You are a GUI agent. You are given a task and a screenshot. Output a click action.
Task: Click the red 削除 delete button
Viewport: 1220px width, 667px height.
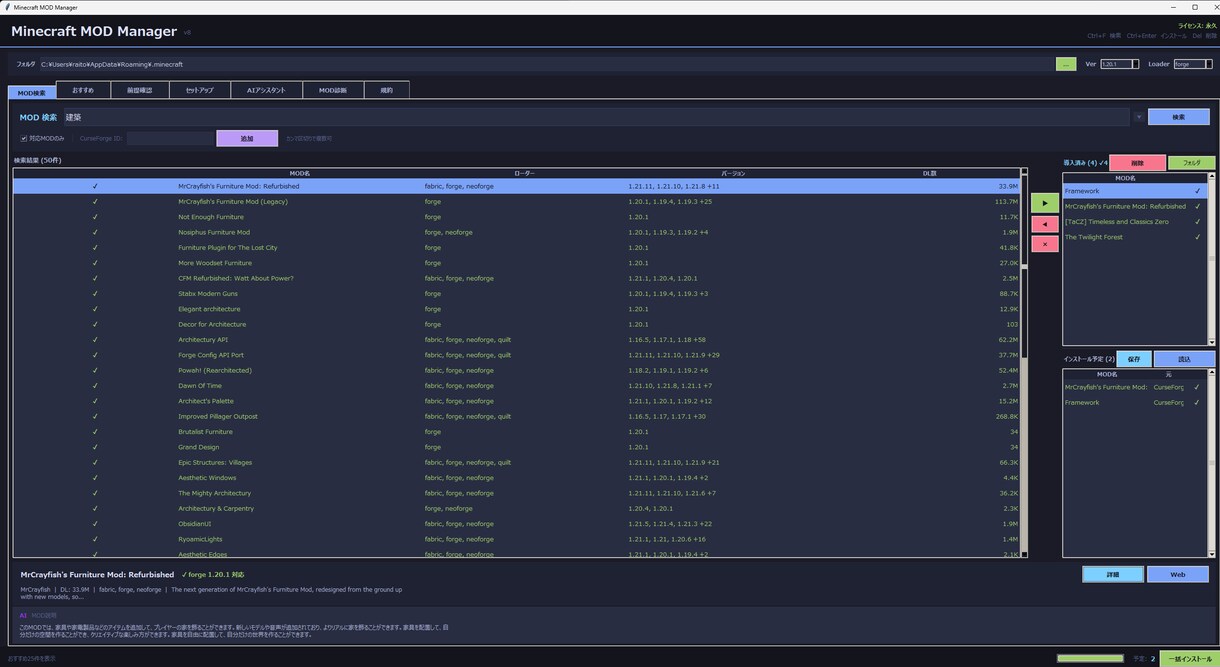1137,162
